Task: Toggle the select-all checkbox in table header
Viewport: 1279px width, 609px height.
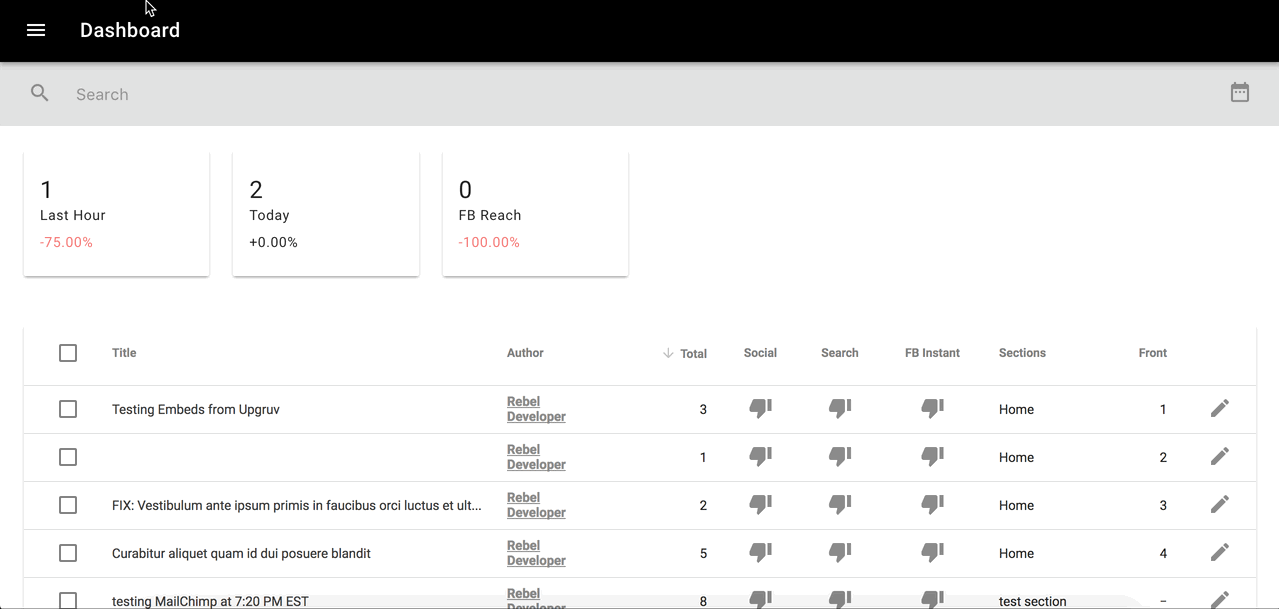Action: click(68, 353)
